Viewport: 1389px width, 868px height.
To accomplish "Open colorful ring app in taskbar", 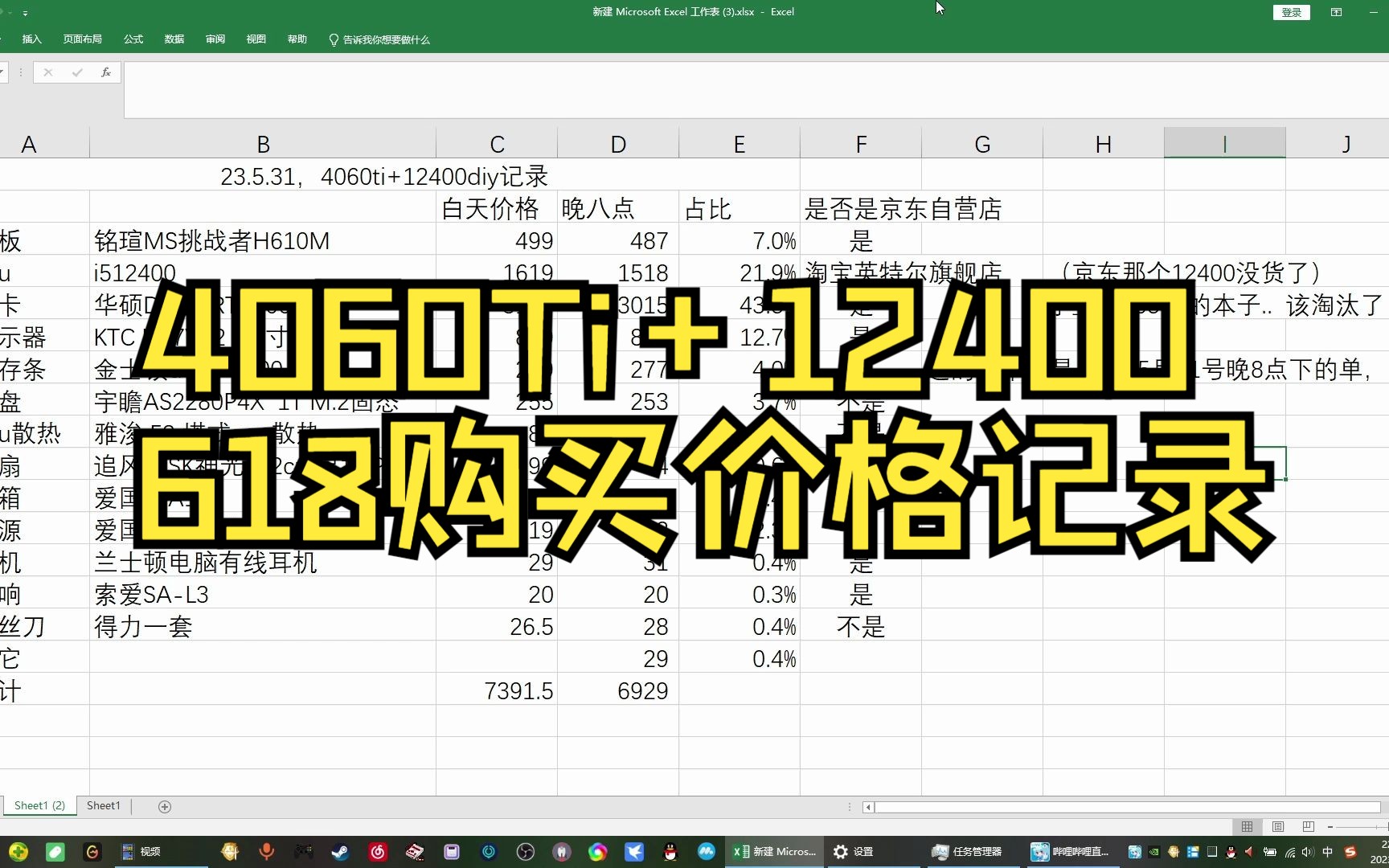I will coord(597,851).
